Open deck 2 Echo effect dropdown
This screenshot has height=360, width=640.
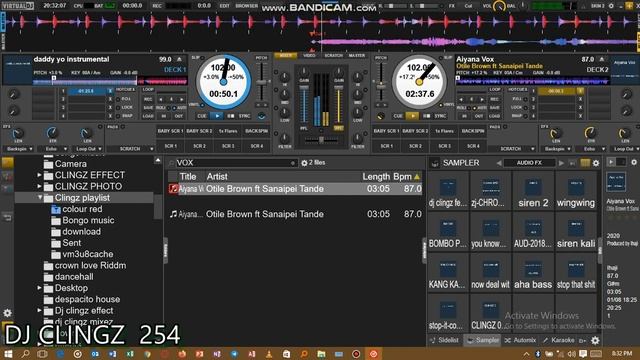tap(590, 149)
